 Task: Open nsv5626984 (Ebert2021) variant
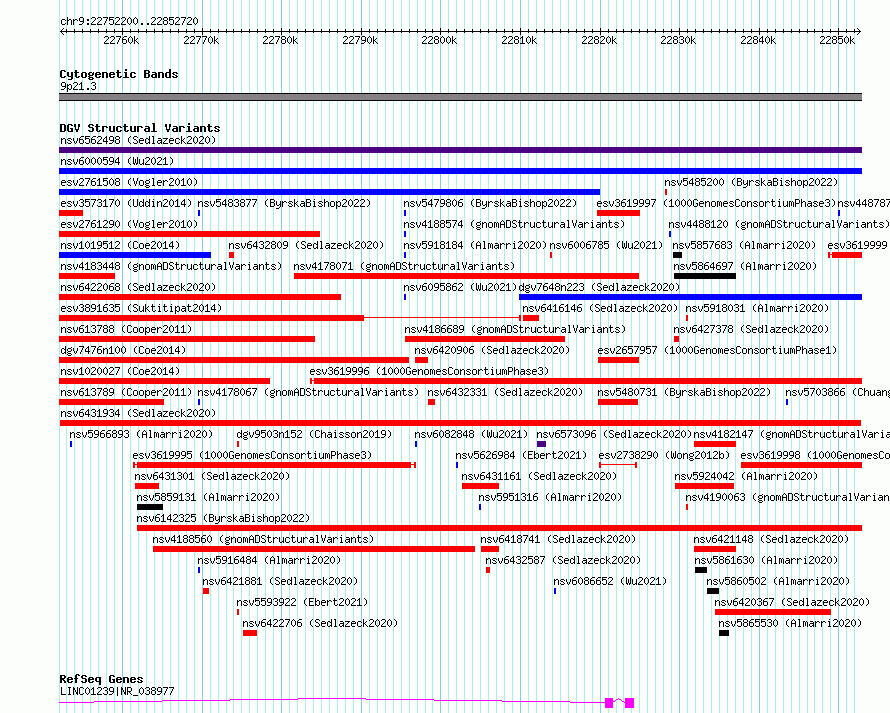[x=521, y=455]
